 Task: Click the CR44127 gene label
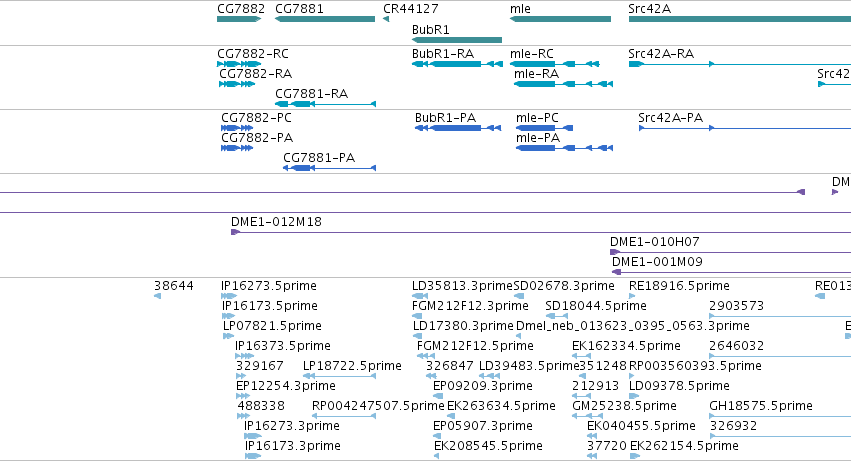point(411,9)
